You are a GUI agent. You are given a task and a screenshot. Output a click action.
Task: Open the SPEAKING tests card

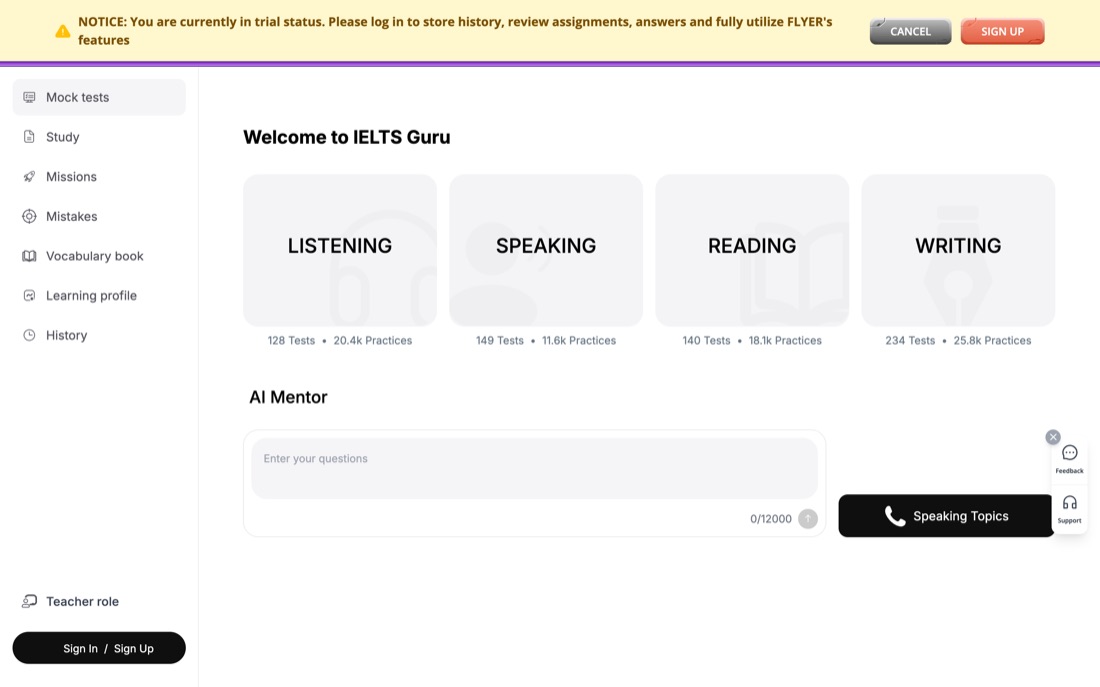pyautogui.click(x=546, y=250)
